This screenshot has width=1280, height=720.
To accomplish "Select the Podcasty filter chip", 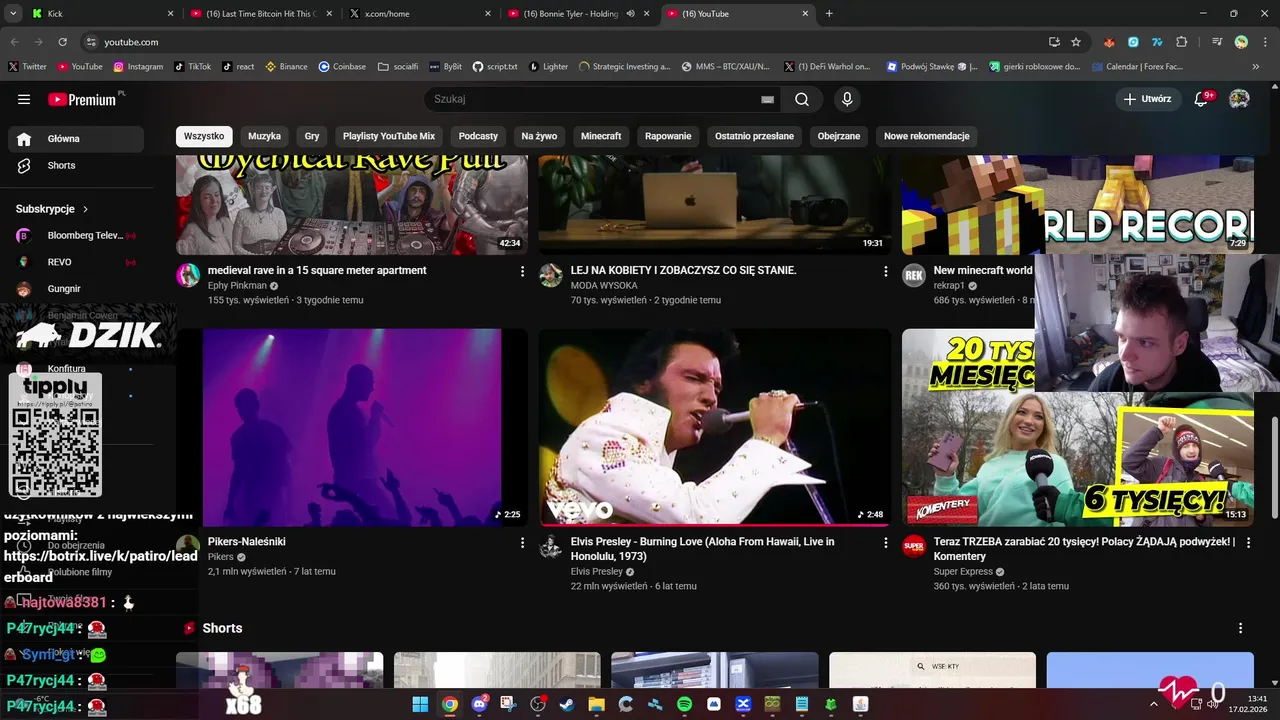I will [478, 136].
